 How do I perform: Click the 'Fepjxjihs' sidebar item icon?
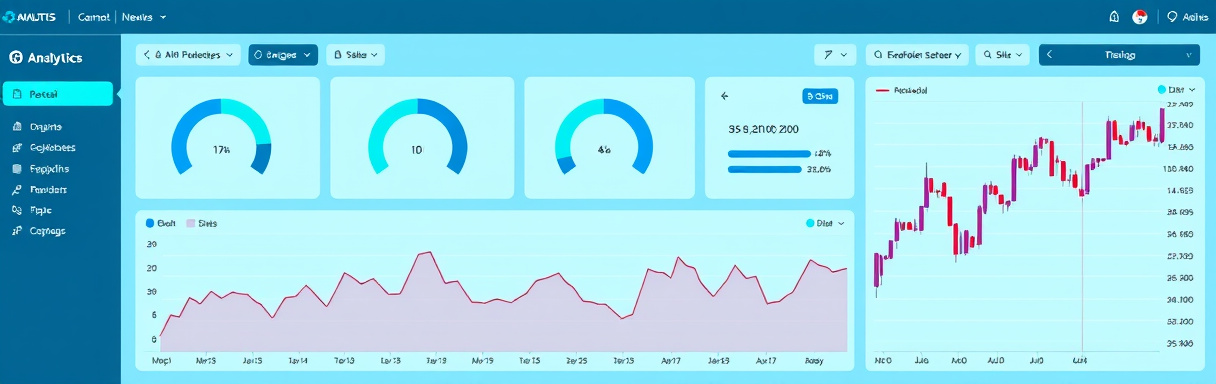[x=17, y=169]
